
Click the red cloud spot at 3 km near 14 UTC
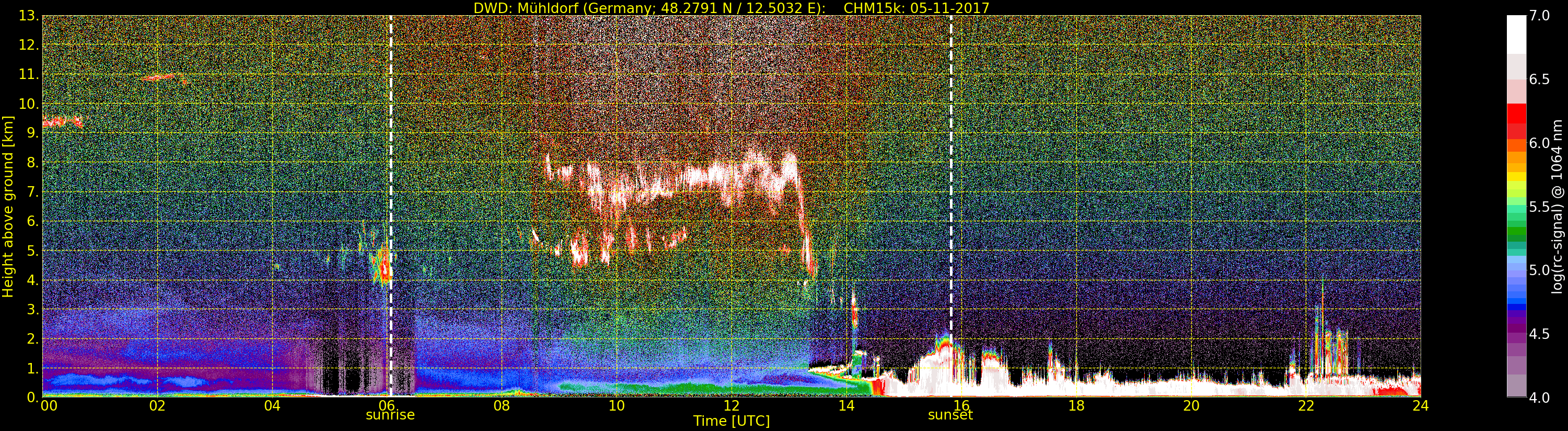pos(854,314)
